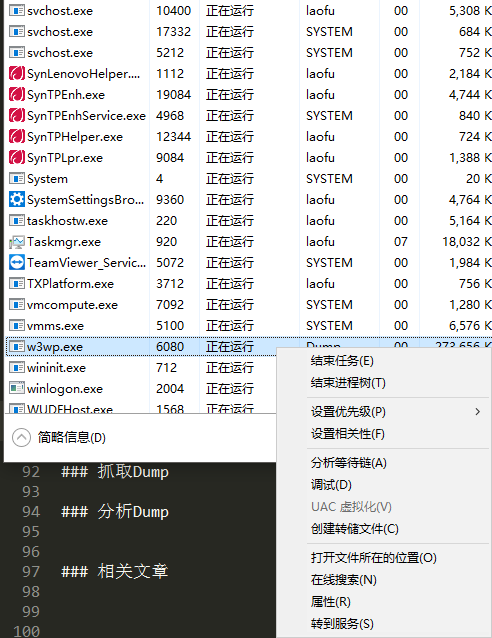Click memory value 4,764 K

(470, 200)
